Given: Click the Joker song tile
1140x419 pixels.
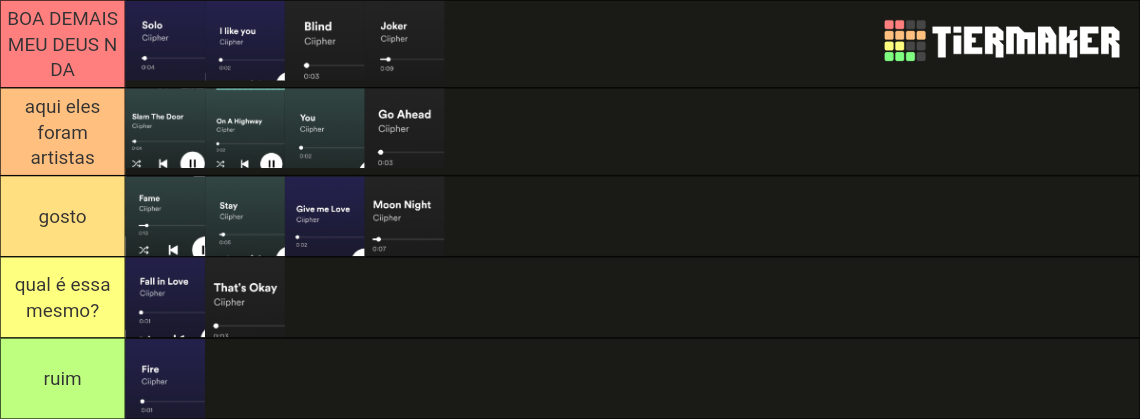Looking at the screenshot, I should point(405,44).
